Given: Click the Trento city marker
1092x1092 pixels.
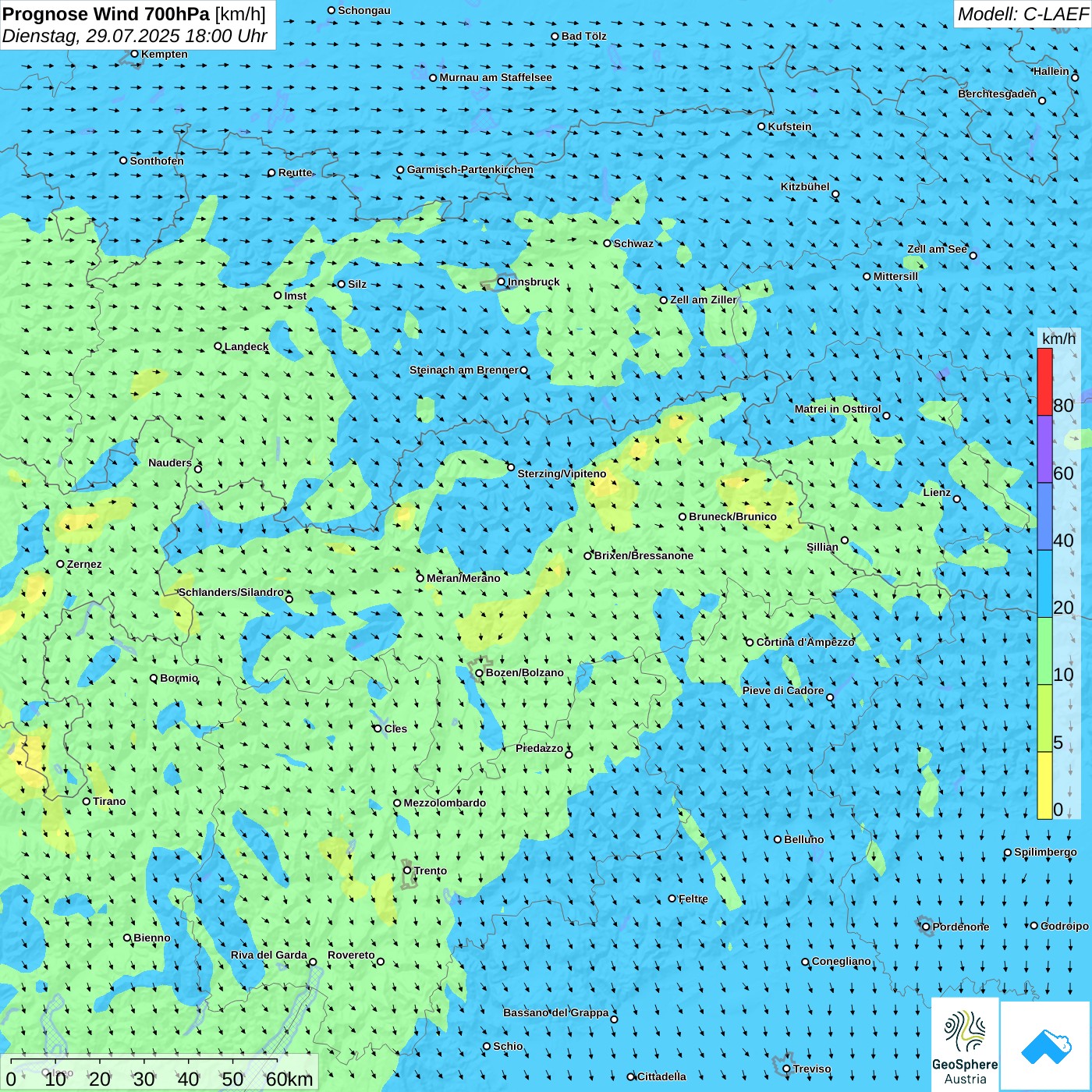Looking at the screenshot, I should pyautogui.click(x=407, y=870).
